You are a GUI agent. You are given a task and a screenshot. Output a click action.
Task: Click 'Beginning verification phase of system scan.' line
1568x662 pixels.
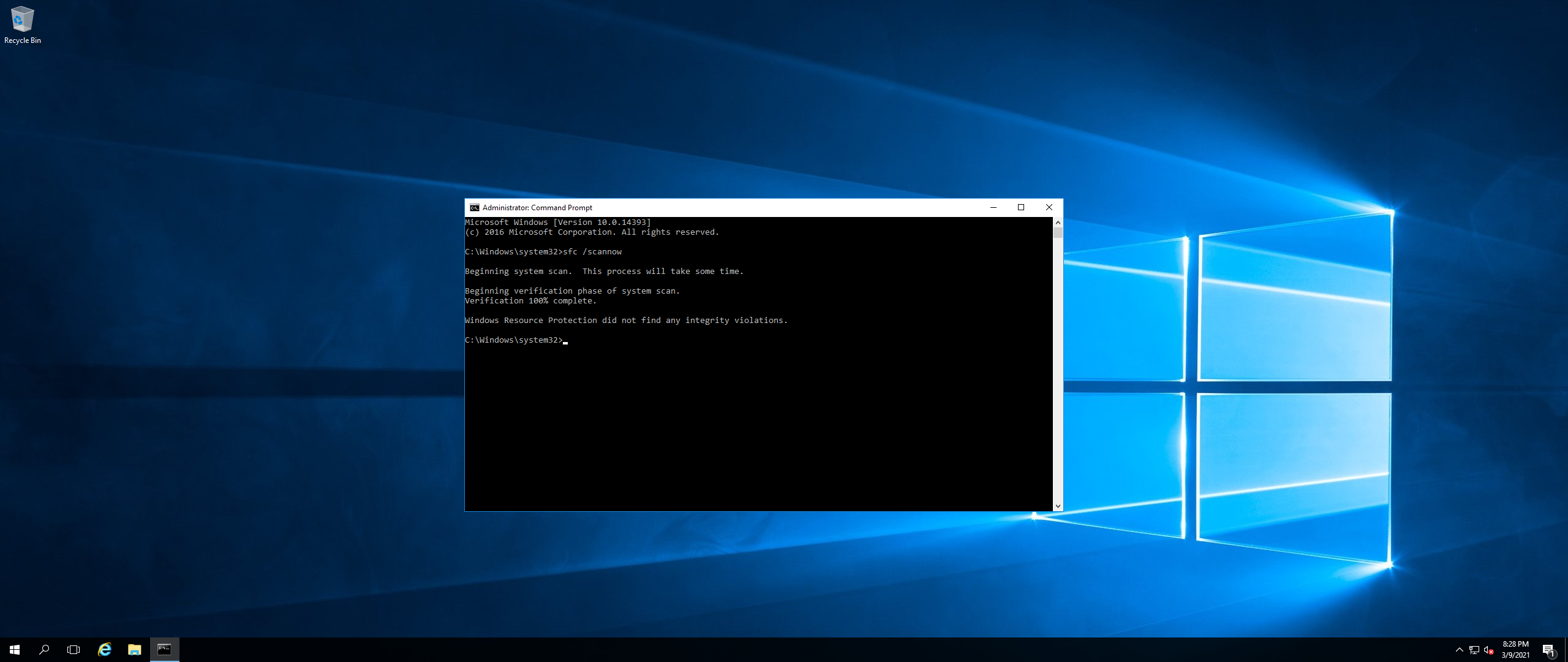click(572, 291)
